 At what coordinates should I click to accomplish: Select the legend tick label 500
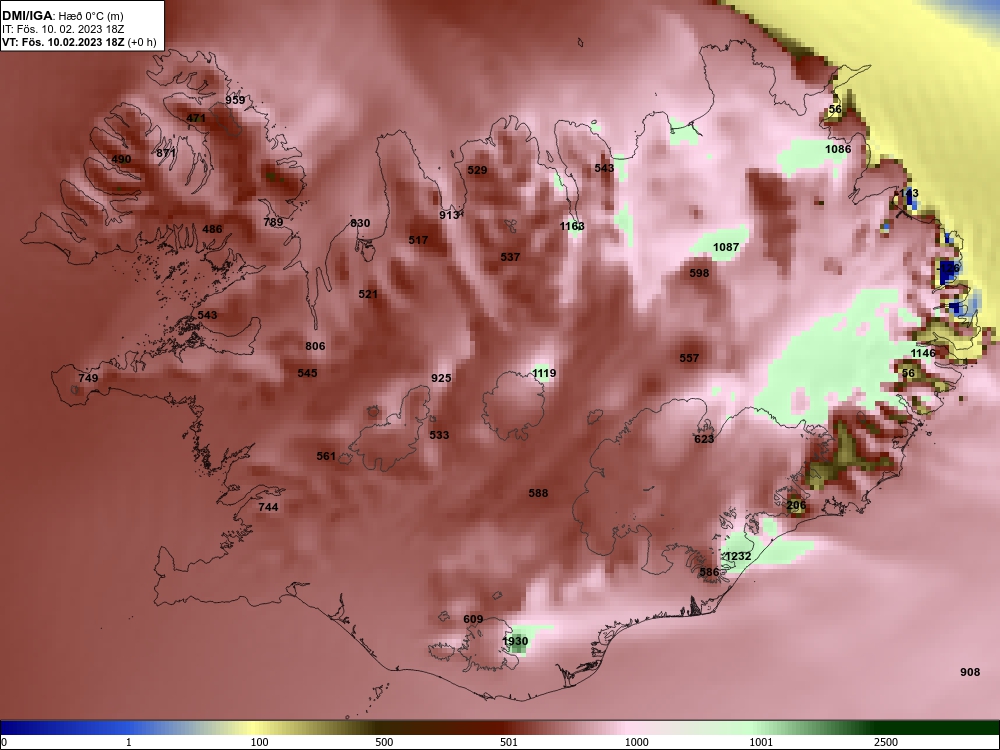click(384, 742)
